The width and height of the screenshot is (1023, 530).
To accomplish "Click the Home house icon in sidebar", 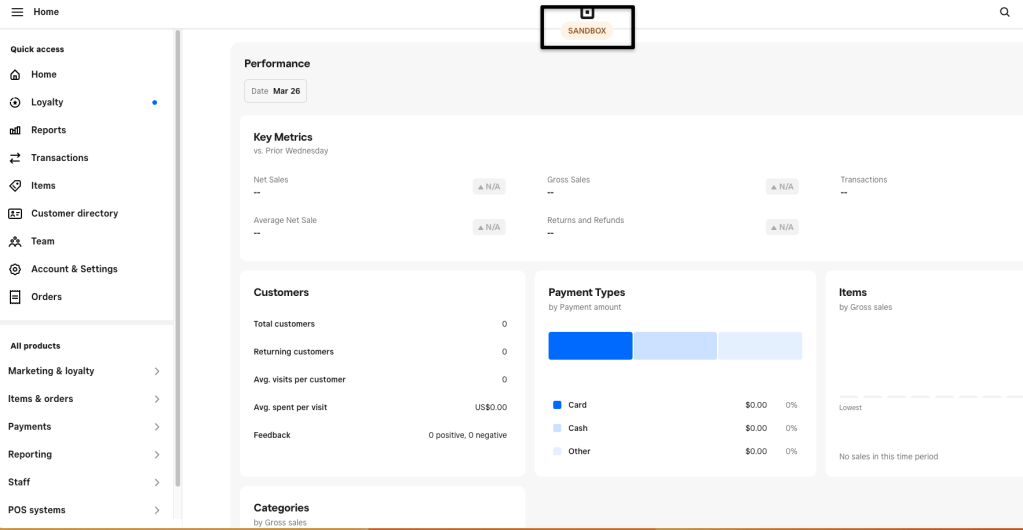I will [x=15, y=75].
